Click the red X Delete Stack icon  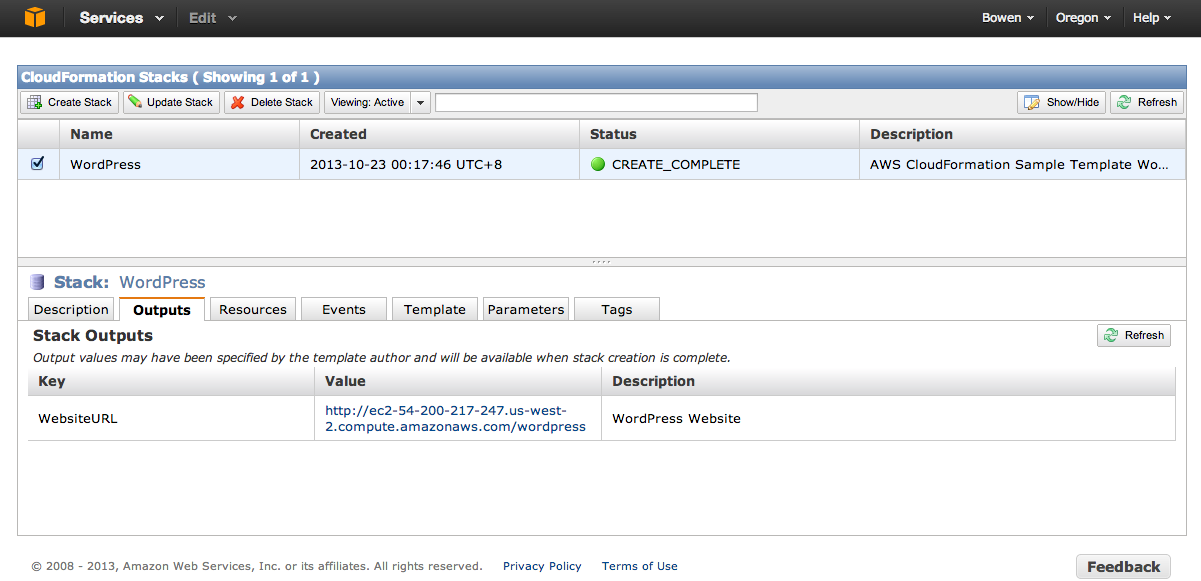click(237, 102)
